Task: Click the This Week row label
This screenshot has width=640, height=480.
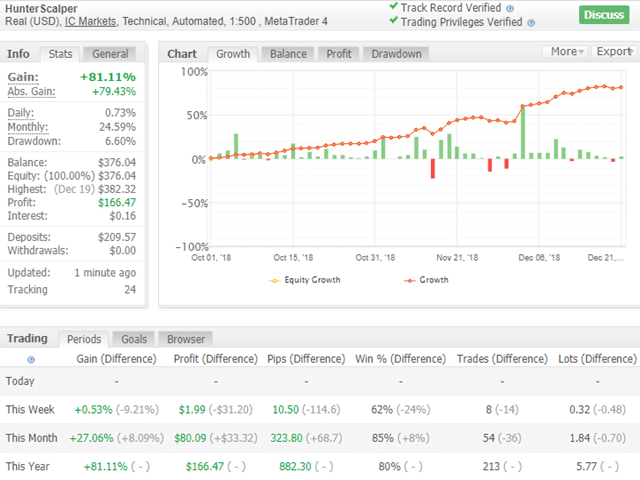Action: [x=30, y=409]
